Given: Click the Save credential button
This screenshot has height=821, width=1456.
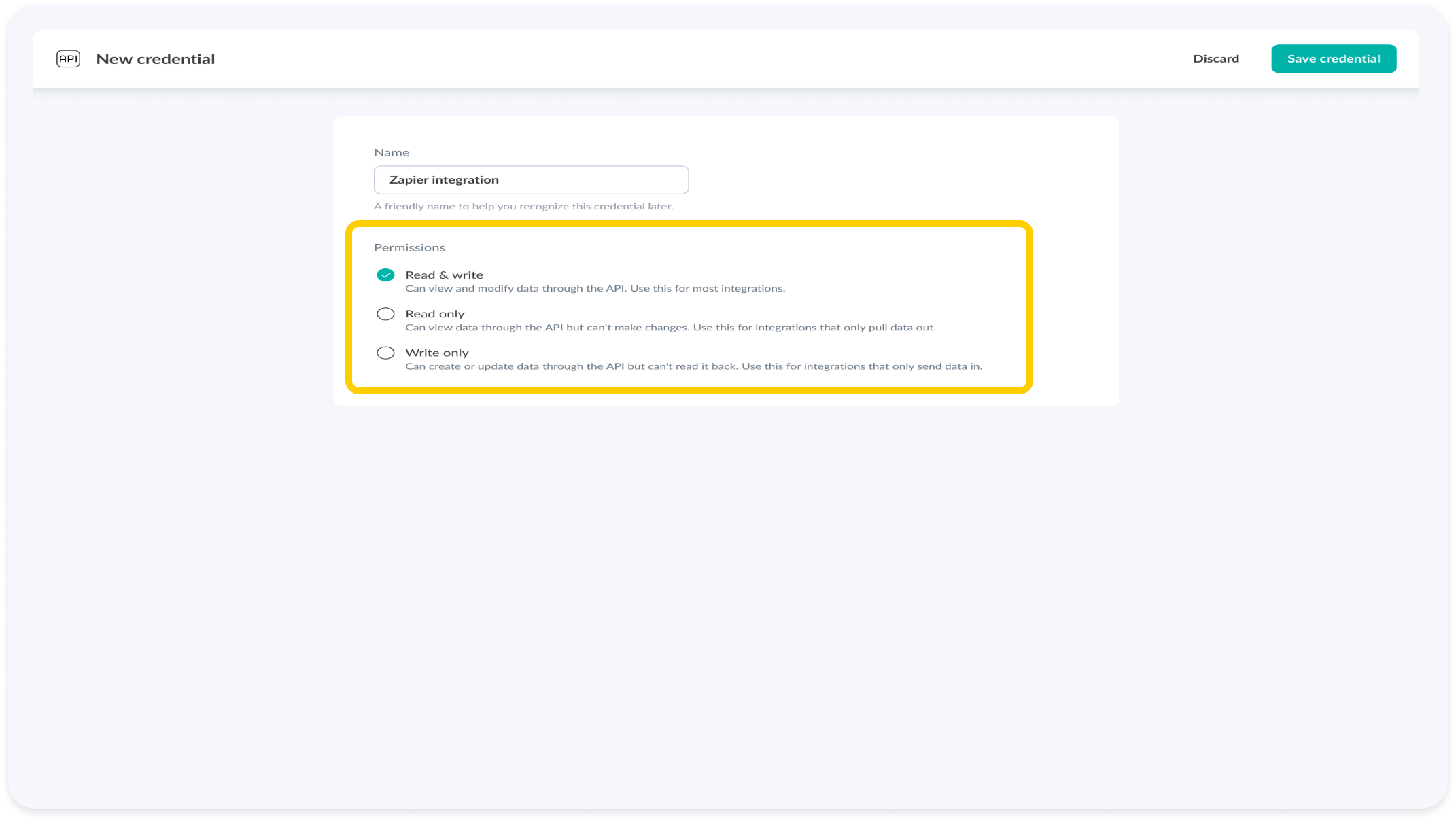Looking at the screenshot, I should (x=1334, y=58).
